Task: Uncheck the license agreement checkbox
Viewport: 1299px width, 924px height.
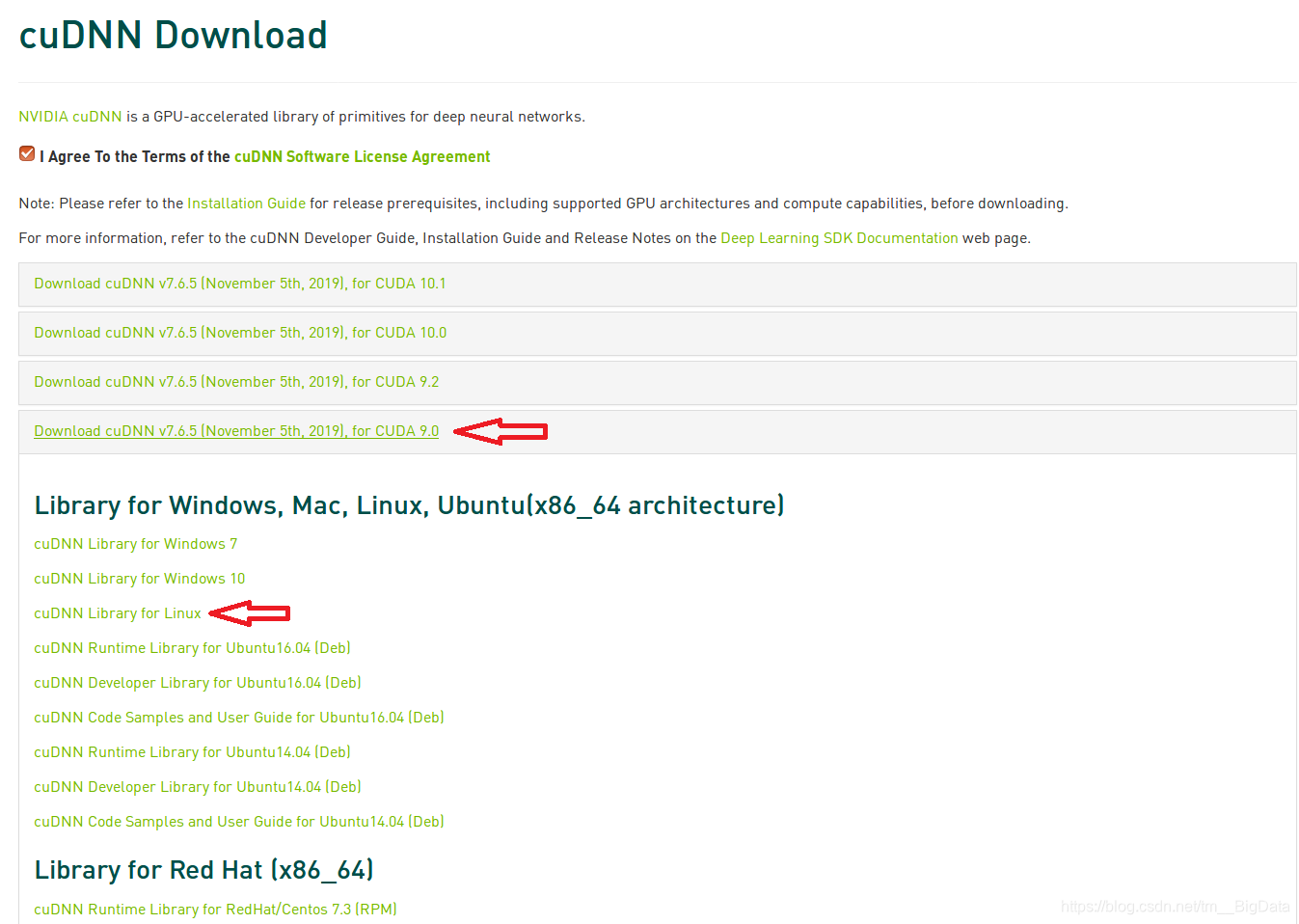Action: point(27,154)
